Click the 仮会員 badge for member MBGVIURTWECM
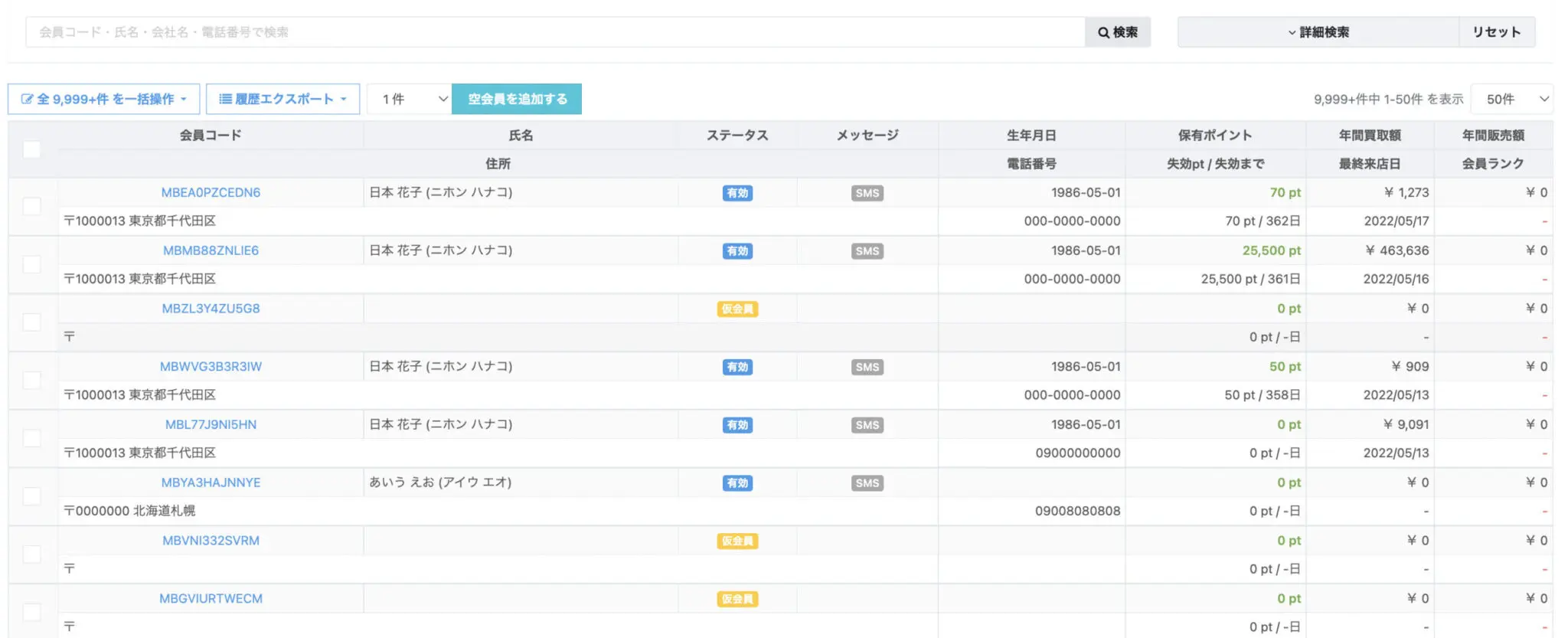This screenshot has height=638, width=1568. (737, 599)
